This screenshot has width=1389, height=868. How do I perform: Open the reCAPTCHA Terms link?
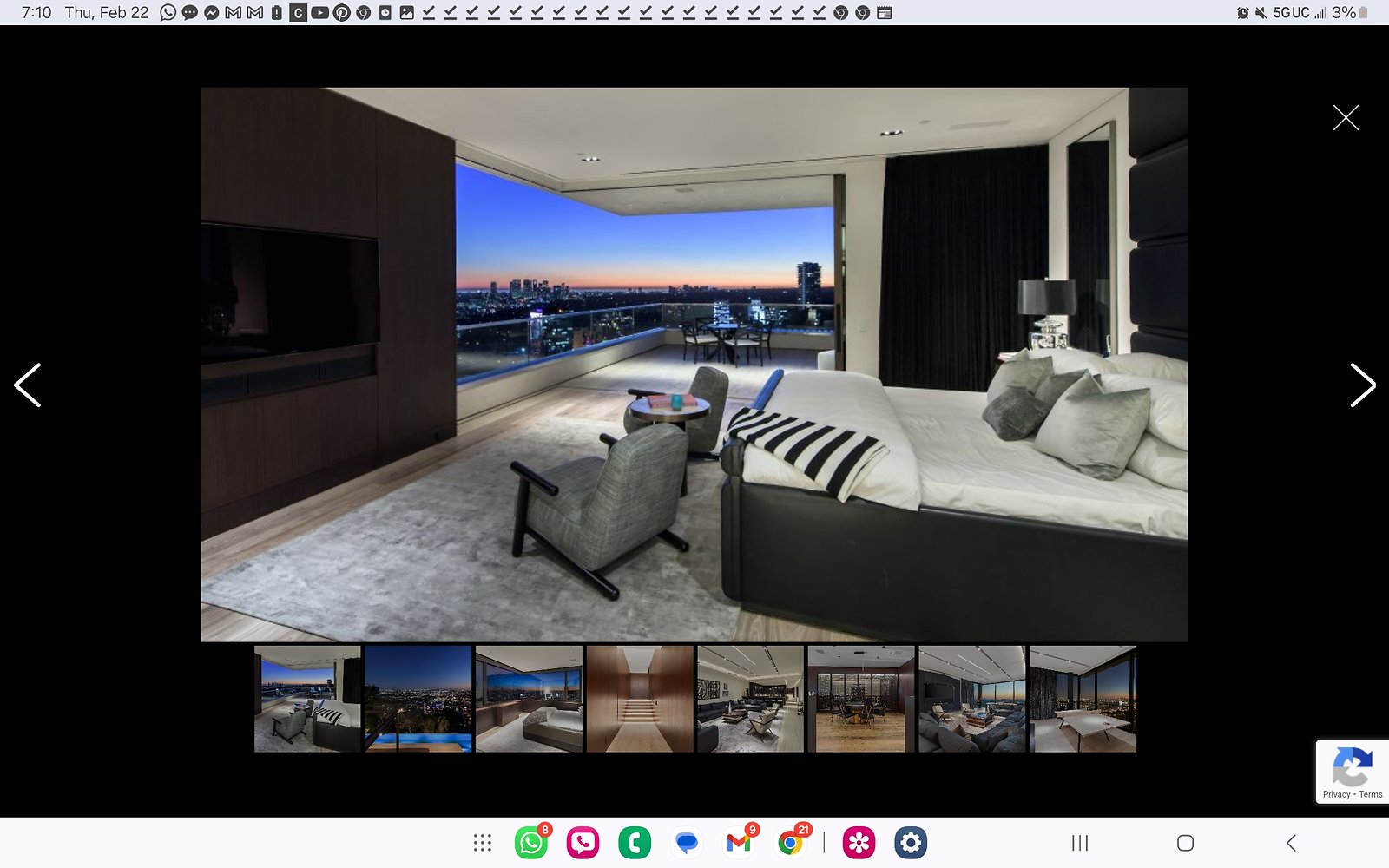point(1371,794)
